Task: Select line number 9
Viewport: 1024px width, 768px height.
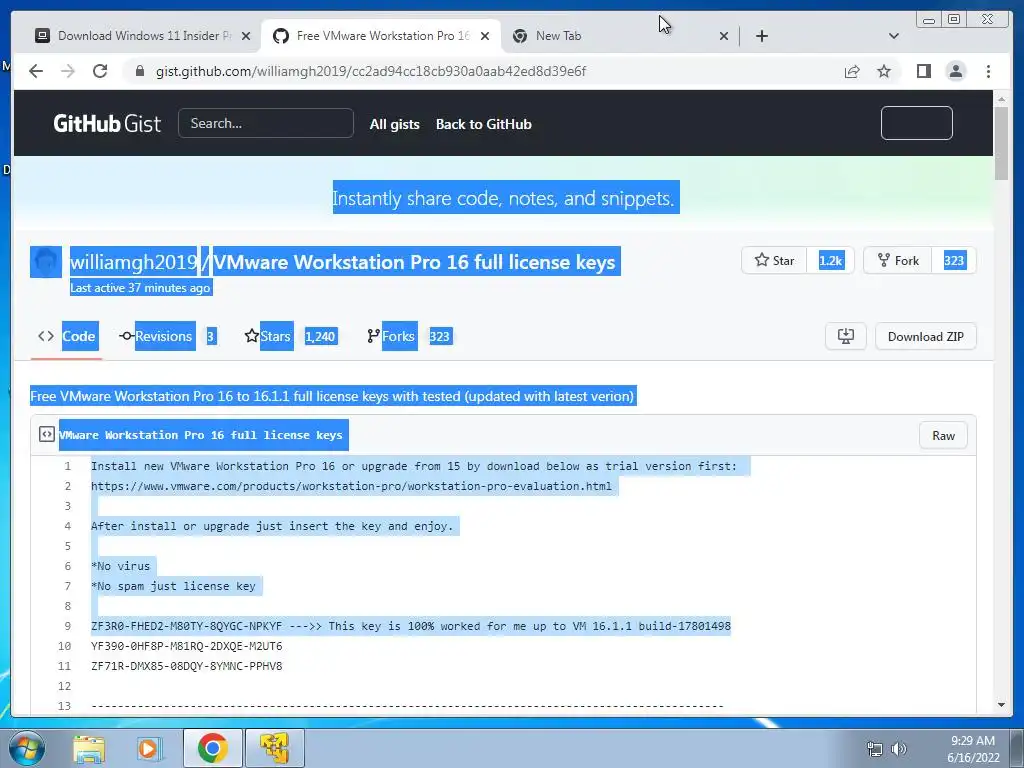Action: (x=67, y=626)
